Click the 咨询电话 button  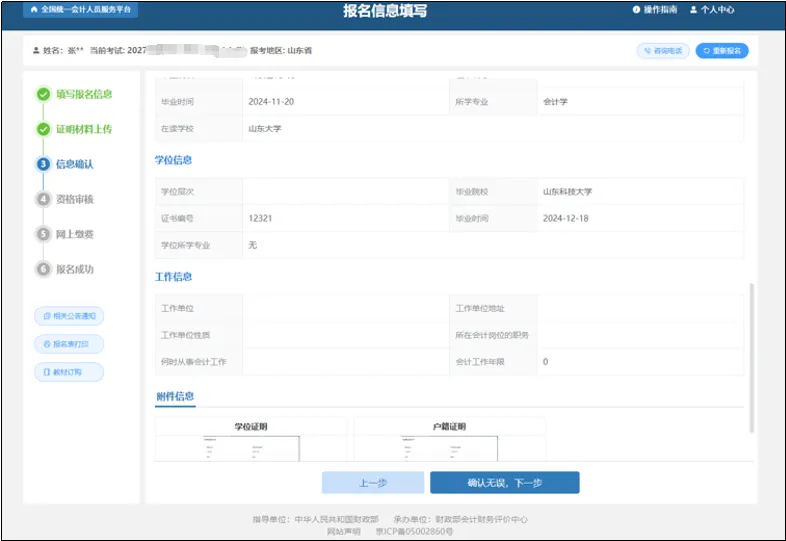[x=663, y=51]
